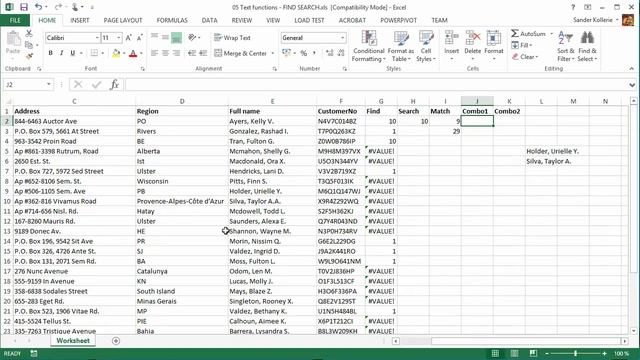Switch to the FORMULAS tab
The height and width of the screenshot is (360, 640).
[x=172, y=20]
